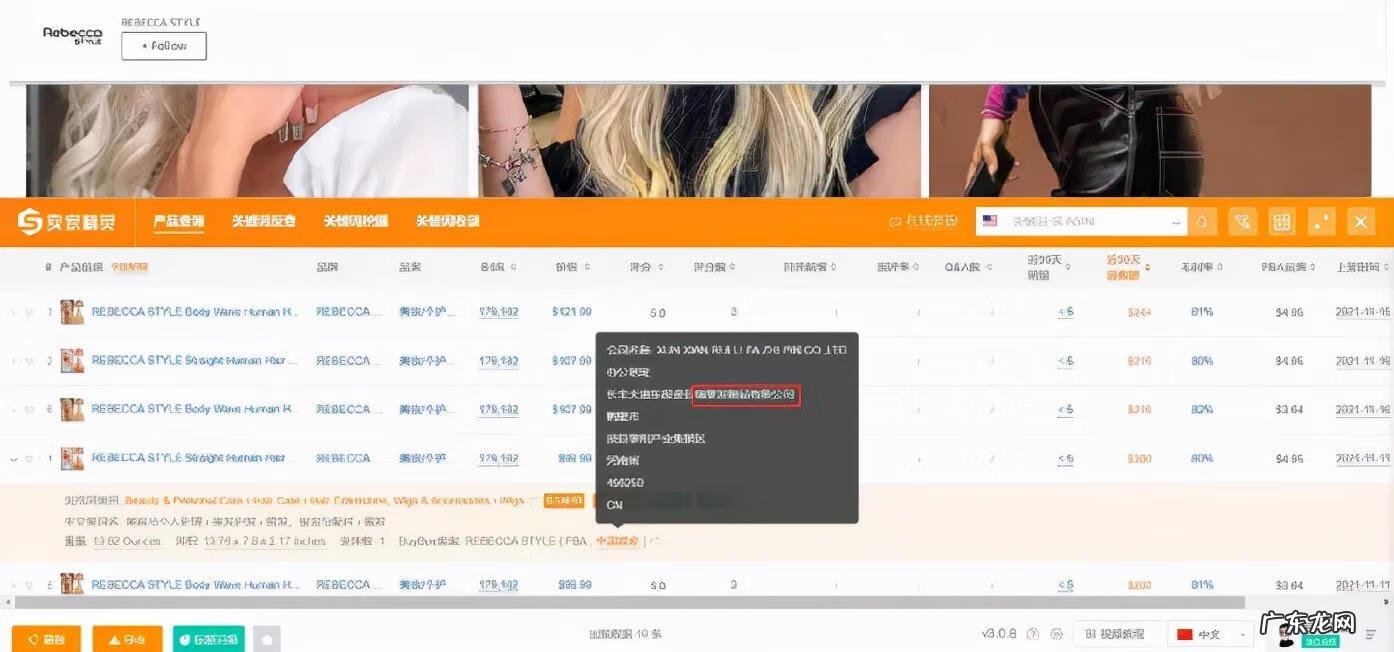1394x652 pixels.
Task: Click the close X icon on the SellerSprite toolbar
Action: pyautogui.click(x=1361, y=221)
